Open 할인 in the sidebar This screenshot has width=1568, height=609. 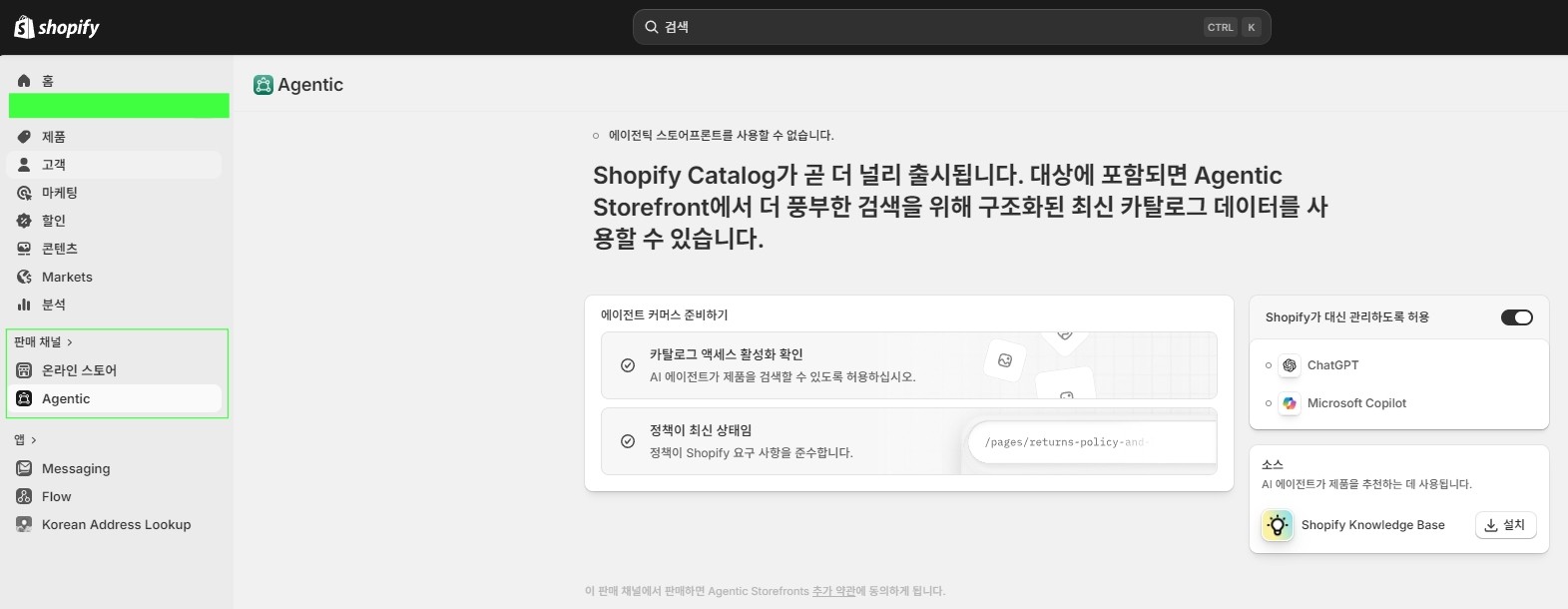click(114, 221)
